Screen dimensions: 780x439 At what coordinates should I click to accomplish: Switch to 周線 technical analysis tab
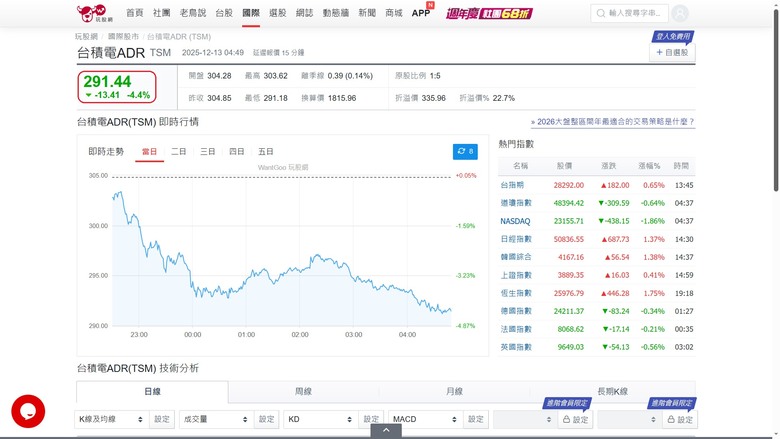(x=303, y=392)
